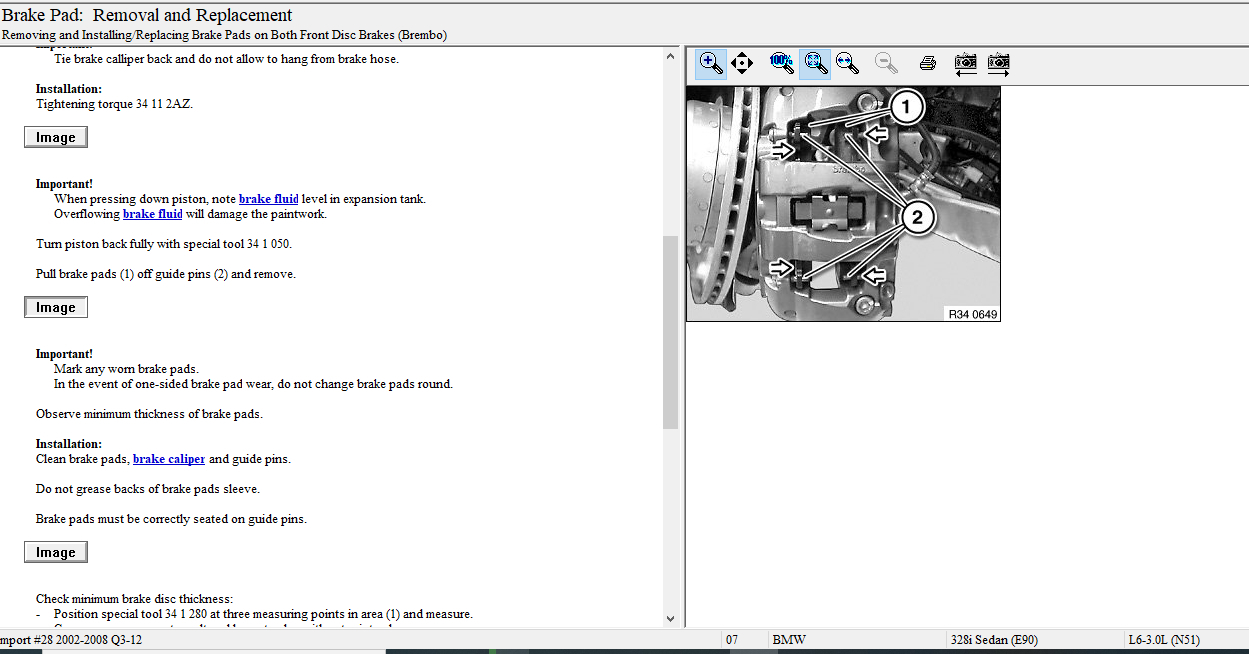The image size is (1249, 654).
Task: Click 'Turn piston back fully' instruction text
Action: point(164,244)
